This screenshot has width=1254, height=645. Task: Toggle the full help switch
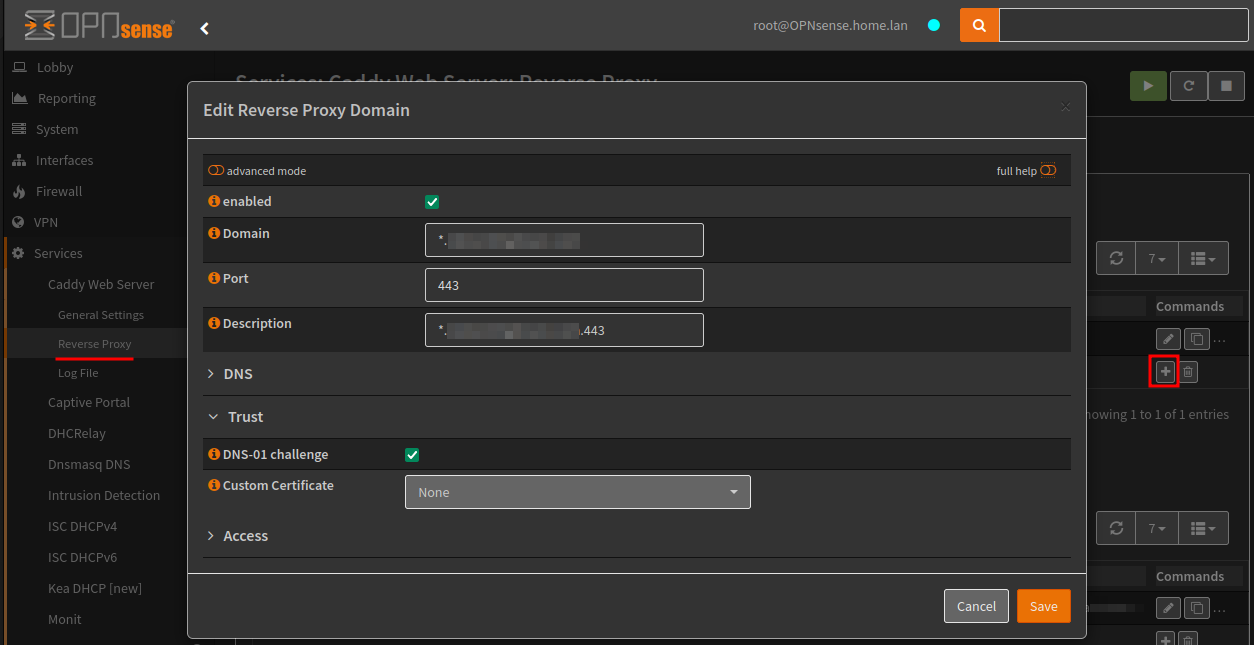pyautogui.click(x=1048, y=170)
